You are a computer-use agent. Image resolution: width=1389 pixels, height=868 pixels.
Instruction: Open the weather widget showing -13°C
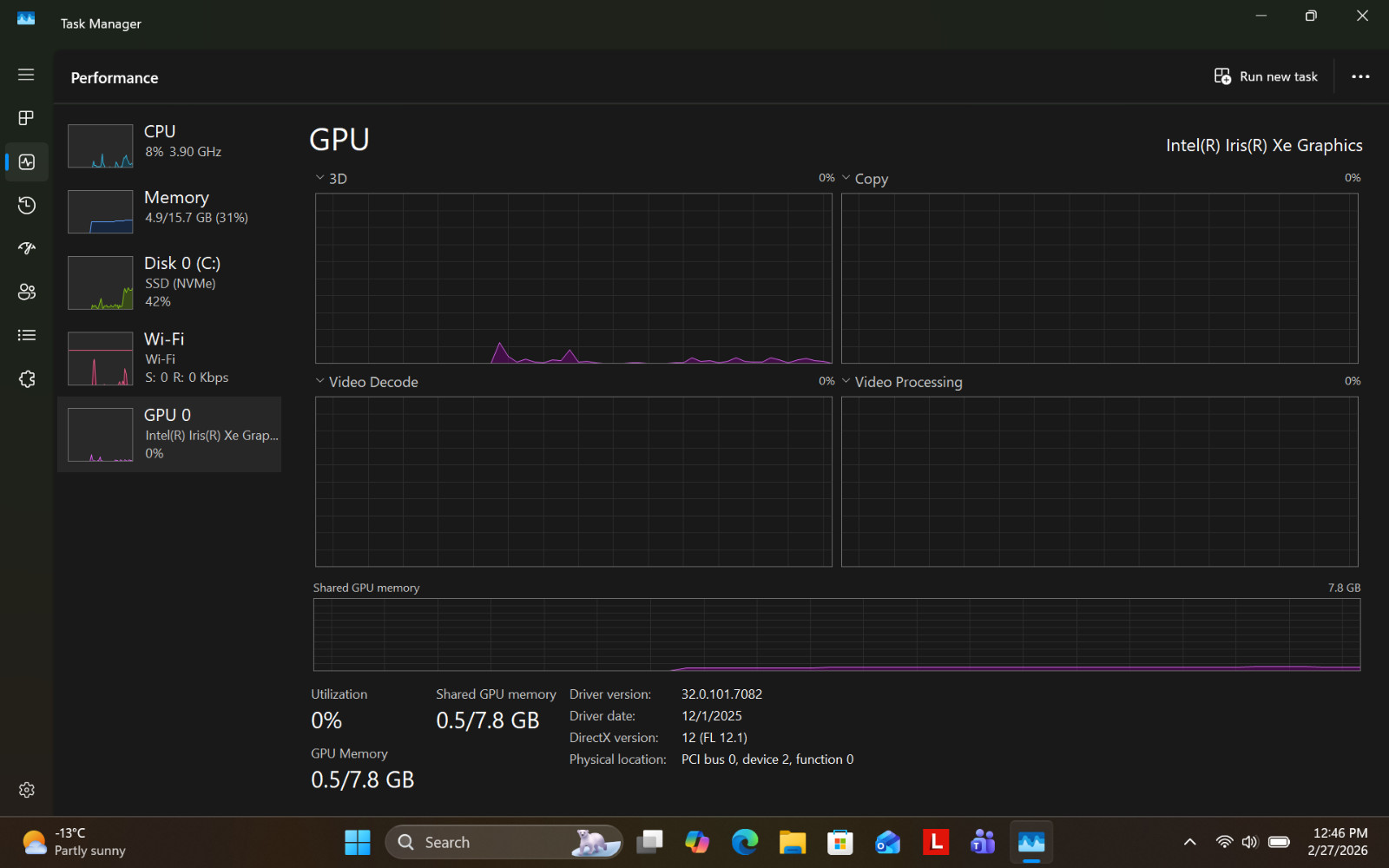[74, 842]
